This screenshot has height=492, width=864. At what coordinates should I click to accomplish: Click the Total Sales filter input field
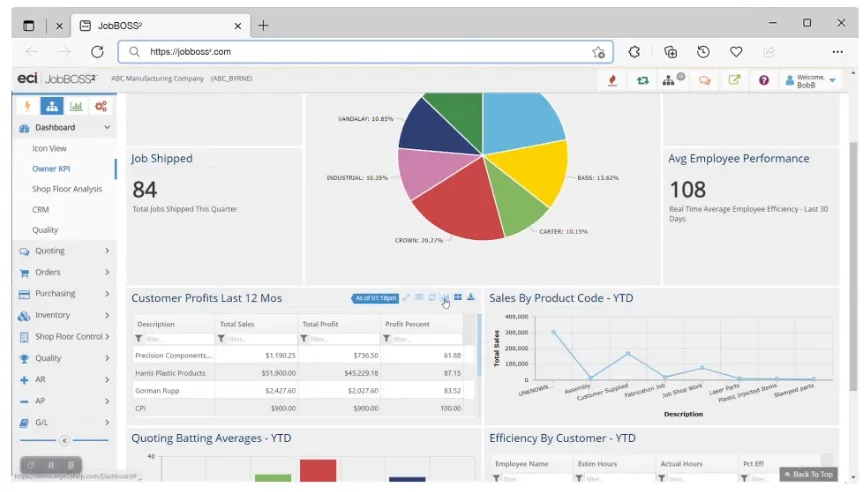tap(261, 339)
